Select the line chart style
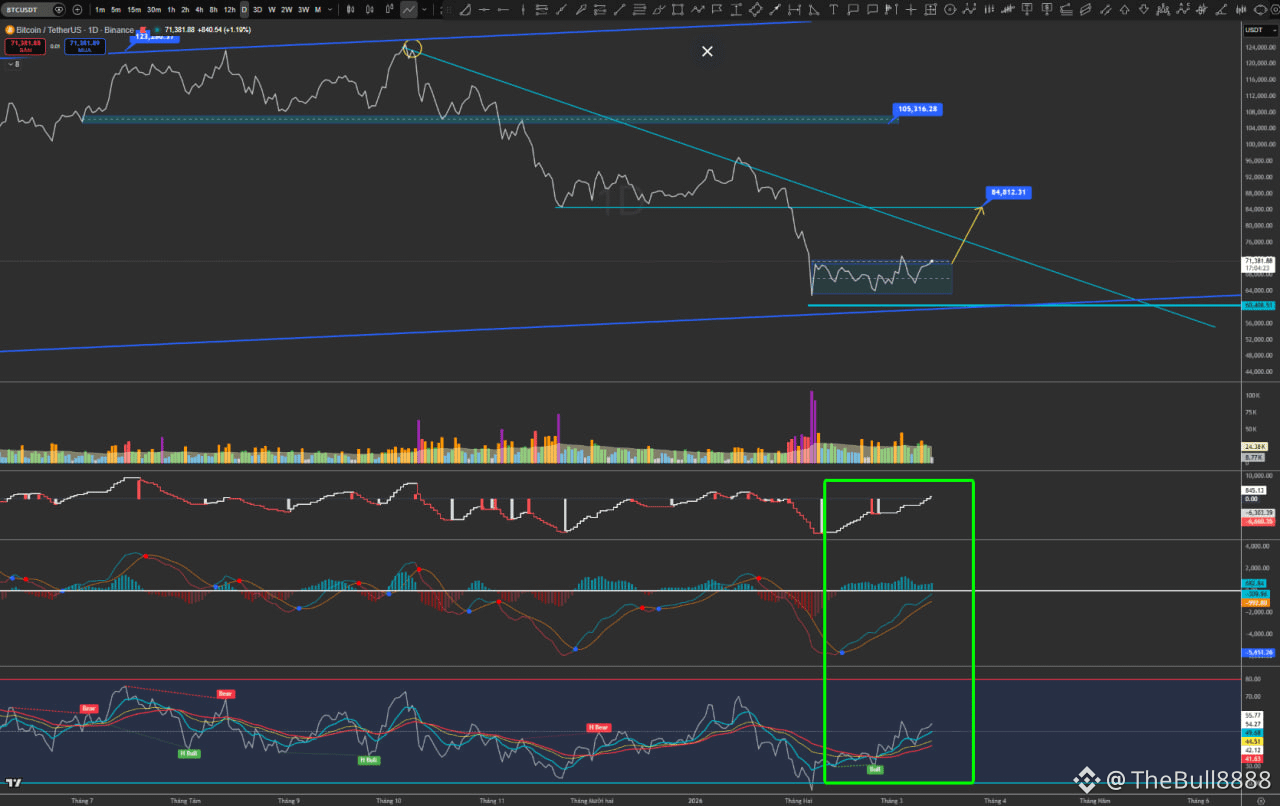The width and height of the screenshot is (1280, 806). tap(409, 9)
